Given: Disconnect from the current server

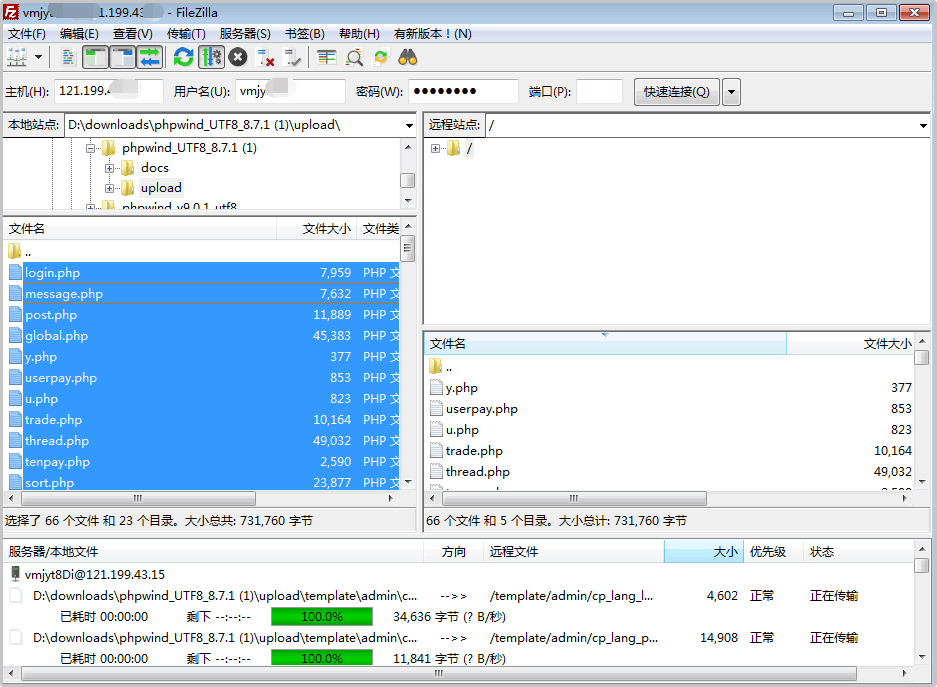Looking at the screenshot, I should pyautogui.click(x=264, y=57).
